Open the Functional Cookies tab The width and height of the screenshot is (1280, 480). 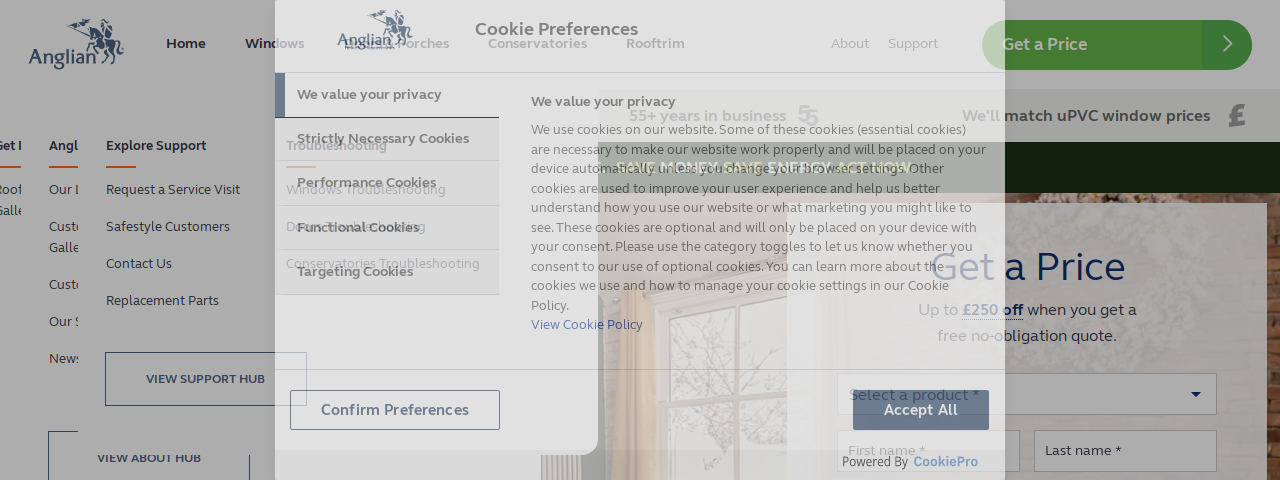387,227
